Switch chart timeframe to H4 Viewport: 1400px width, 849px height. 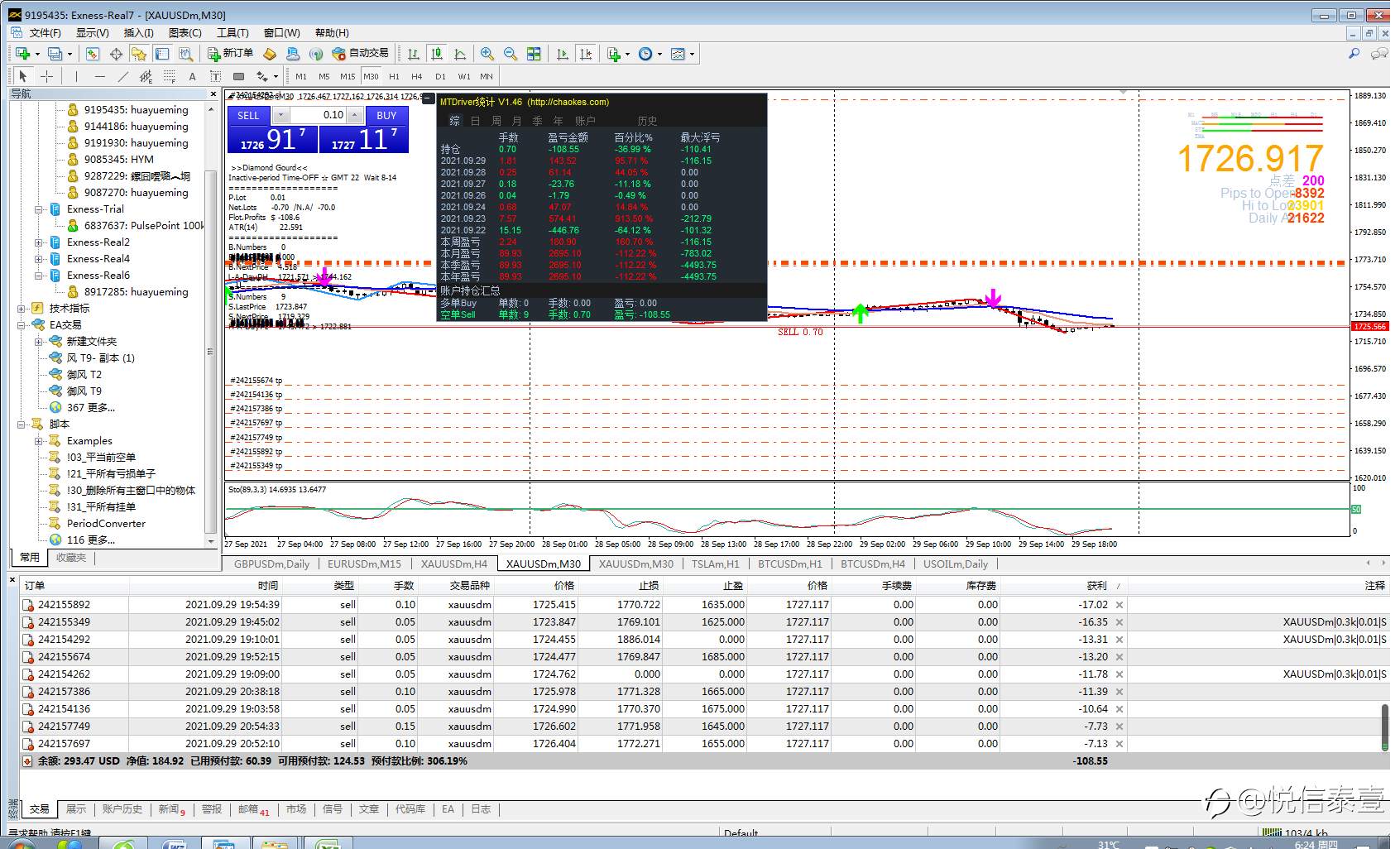417,76
